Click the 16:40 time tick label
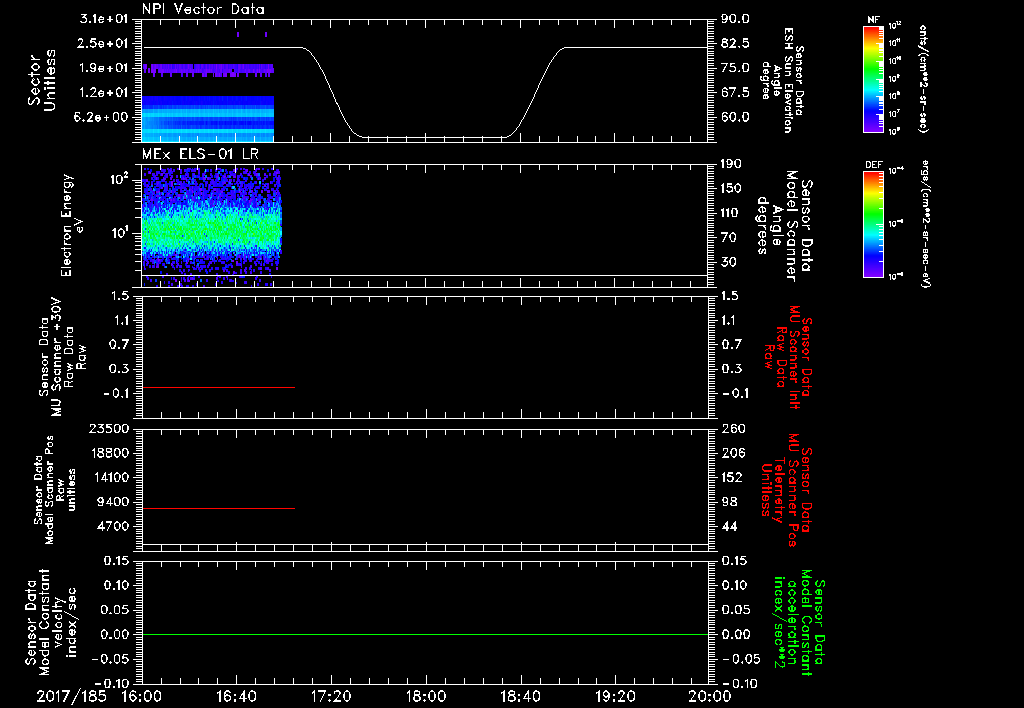1024x708 pixels. [236, 696]
